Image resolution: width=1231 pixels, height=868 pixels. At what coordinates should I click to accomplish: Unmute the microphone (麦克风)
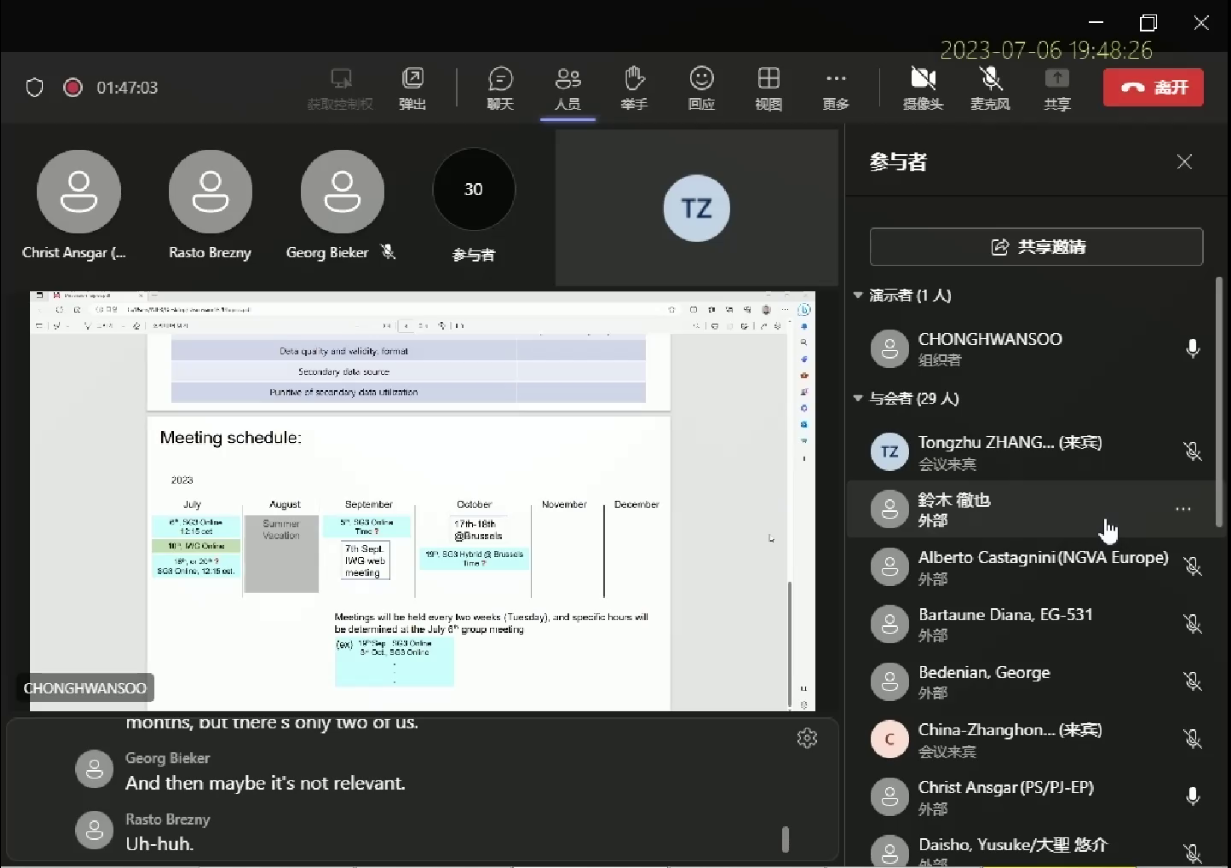point(990,88)
